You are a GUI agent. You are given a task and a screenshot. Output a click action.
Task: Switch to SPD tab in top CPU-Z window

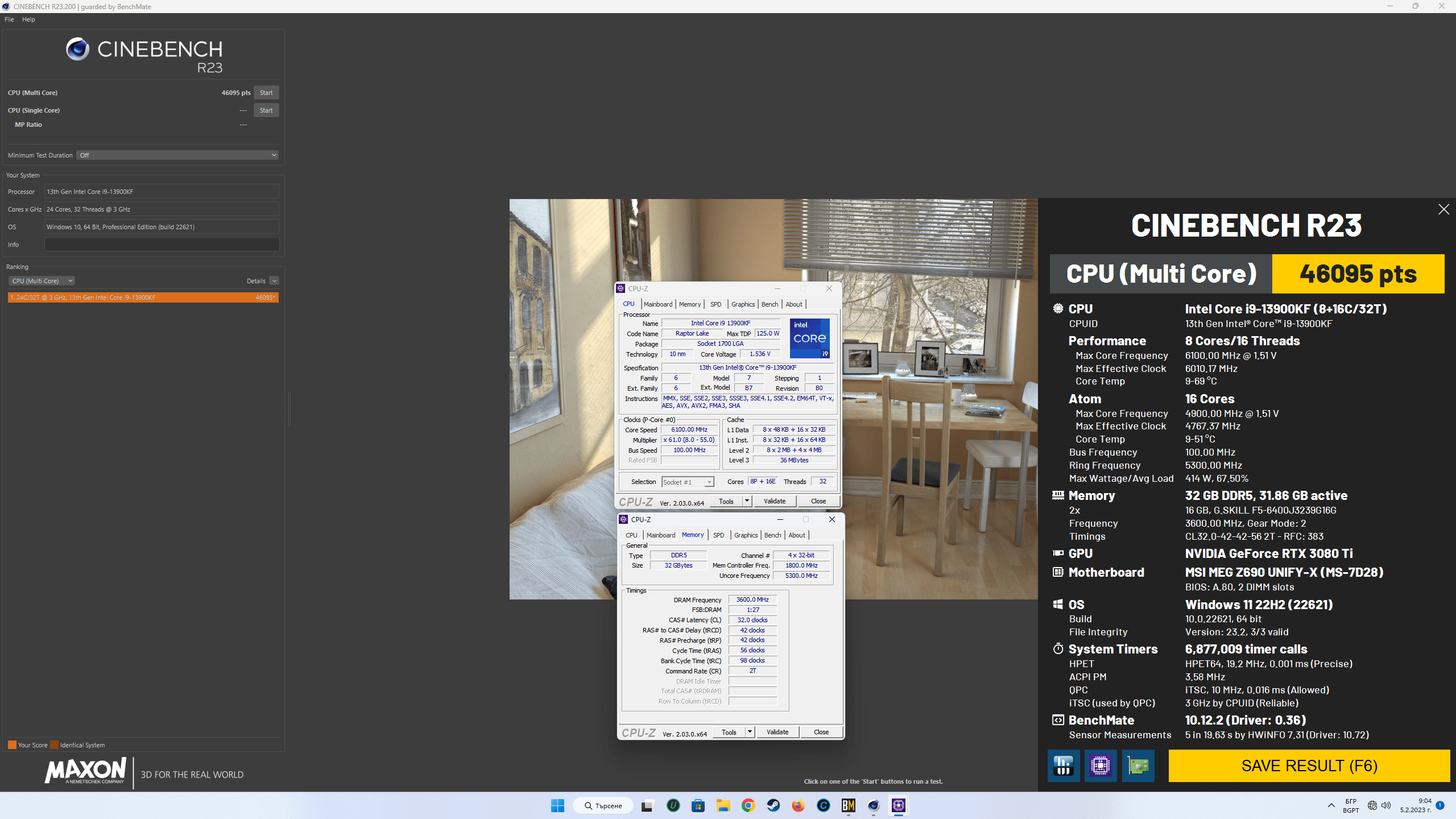pyautogui.click(x=716, y=304)
